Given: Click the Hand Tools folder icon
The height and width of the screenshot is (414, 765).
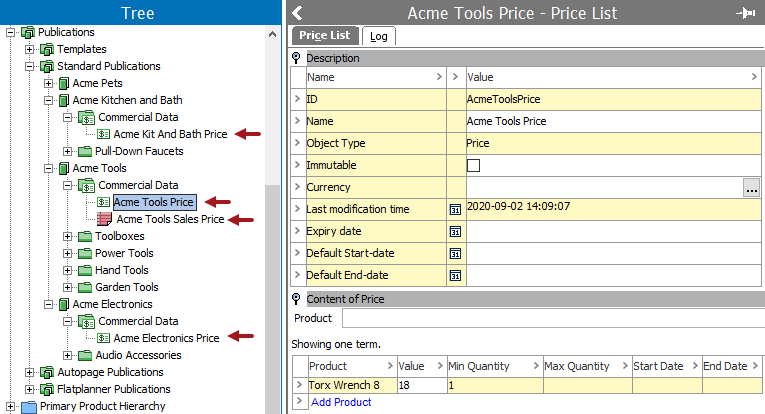Looking at the screenshot, I should tap(85, 270).
